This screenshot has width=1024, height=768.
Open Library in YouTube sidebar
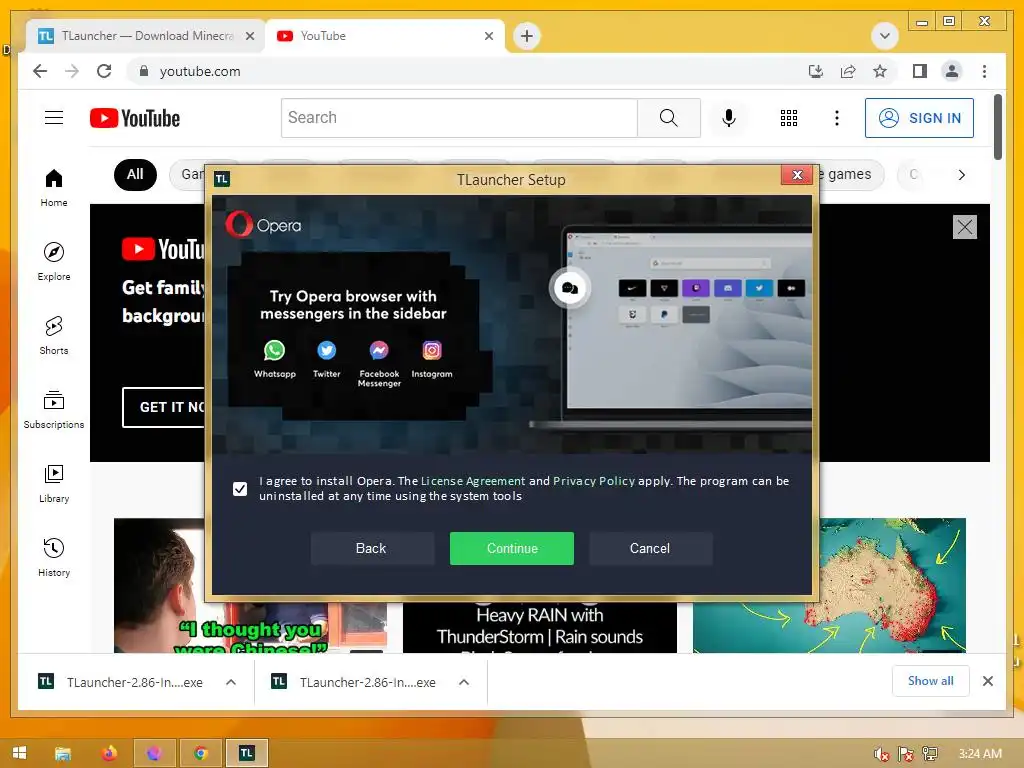pyautogui.click(x=54, y=483)
